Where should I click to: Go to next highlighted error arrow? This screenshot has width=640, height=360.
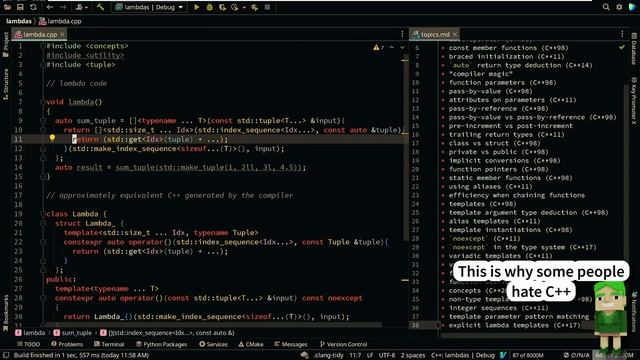click(x=402, y=47)
